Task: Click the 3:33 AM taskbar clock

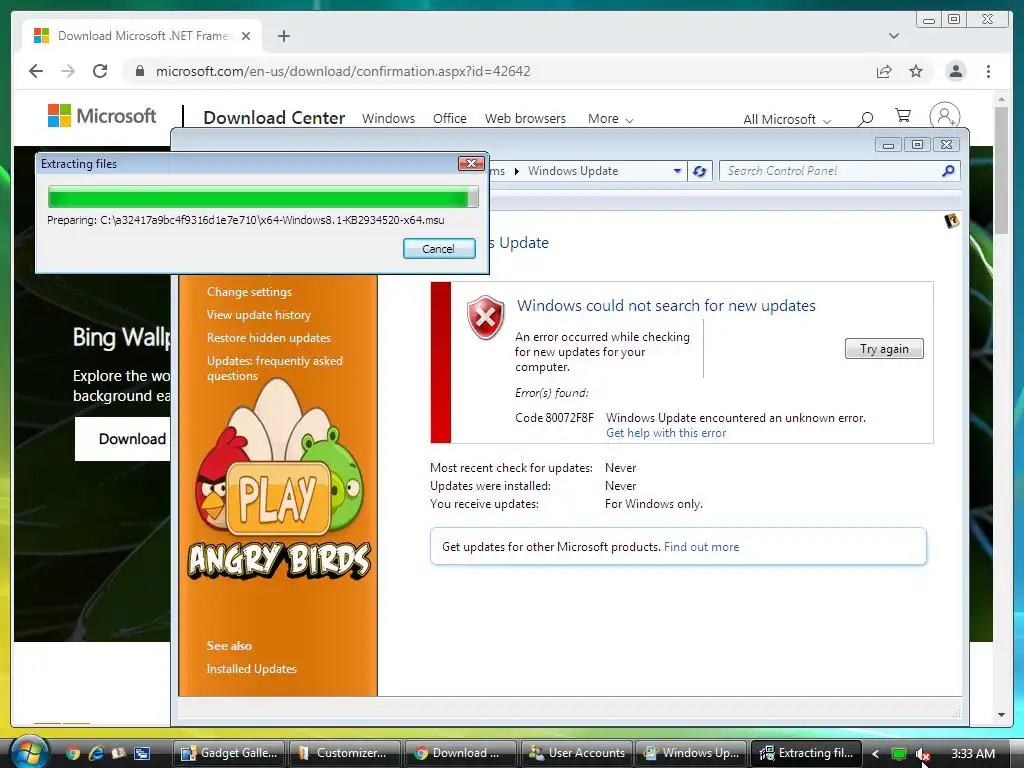Action: coord(972,754)
